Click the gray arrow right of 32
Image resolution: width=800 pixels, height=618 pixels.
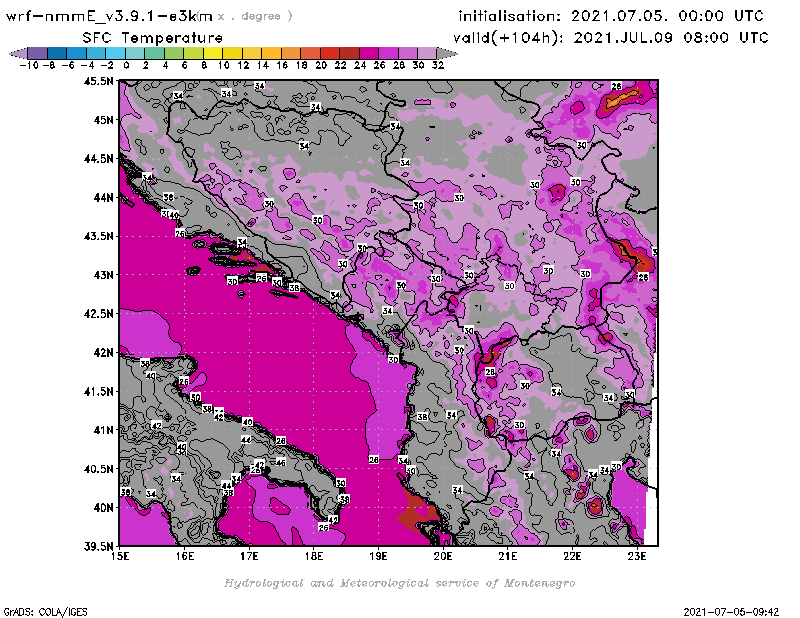(x=447, y=53)
